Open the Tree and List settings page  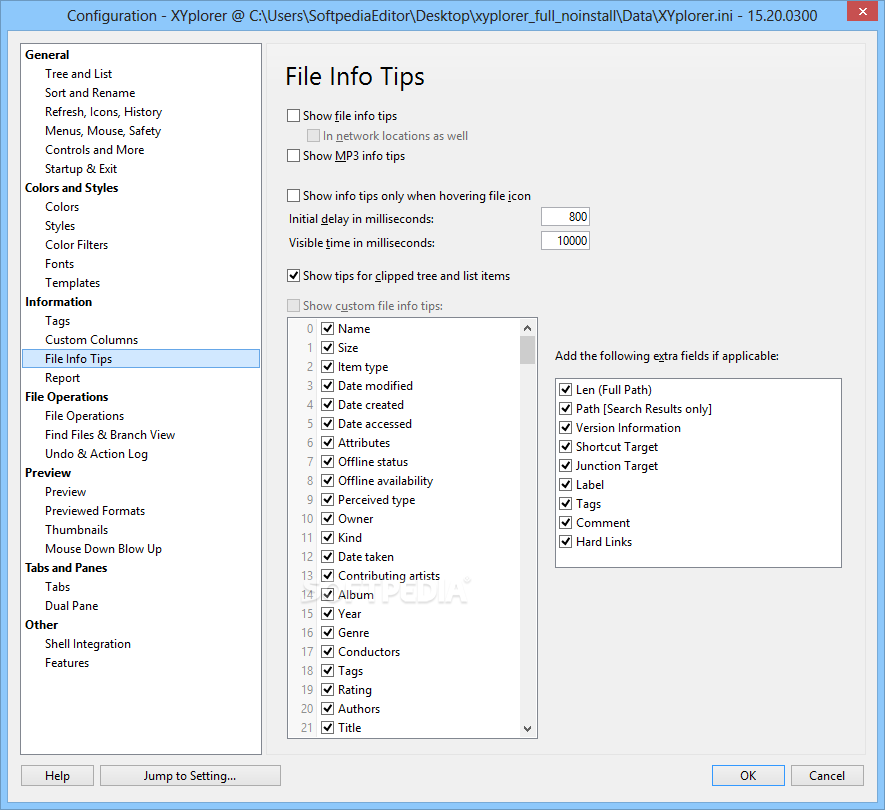pos(78,74)
